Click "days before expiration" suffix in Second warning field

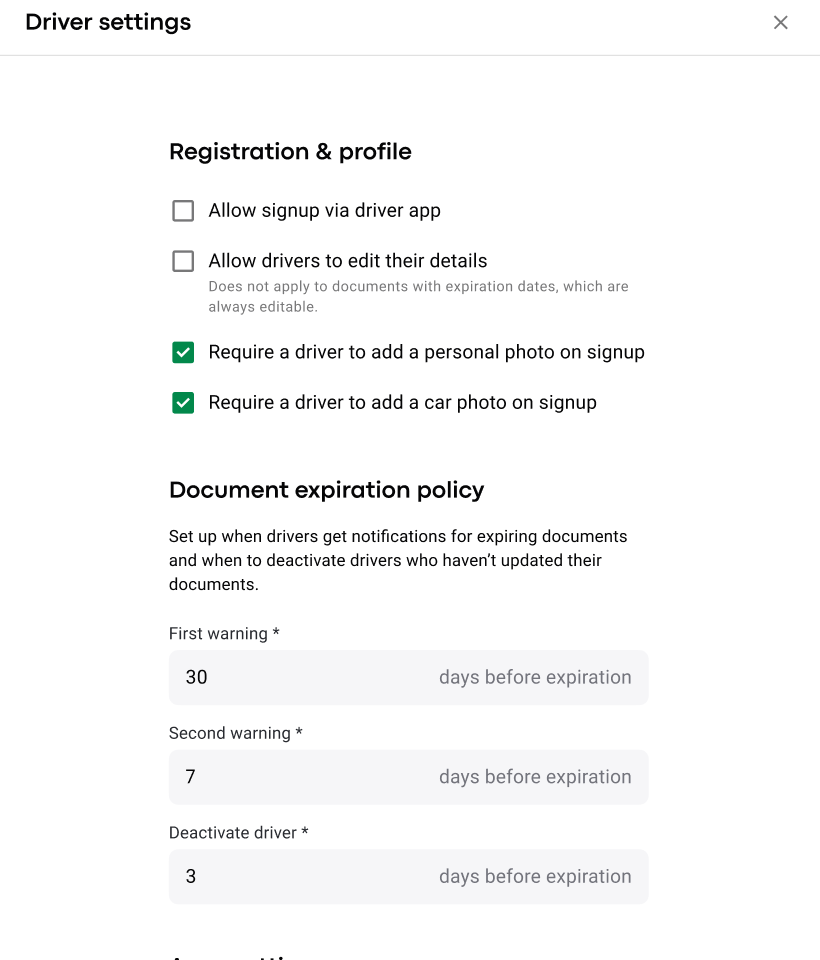click(x=535, y=777)
